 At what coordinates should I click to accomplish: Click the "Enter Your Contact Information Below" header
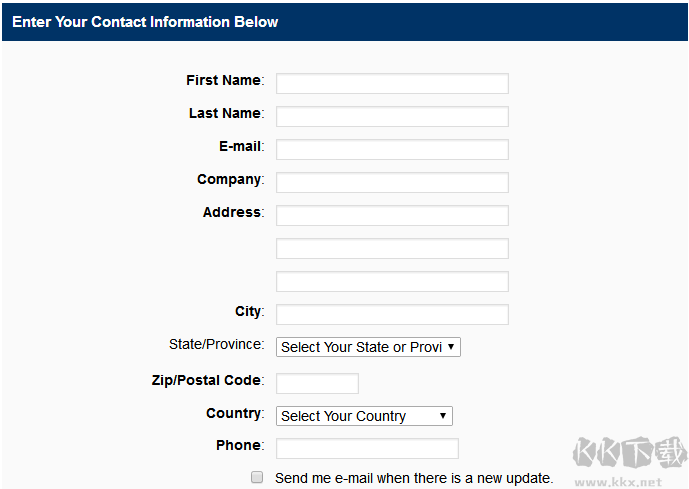(145, 21)
